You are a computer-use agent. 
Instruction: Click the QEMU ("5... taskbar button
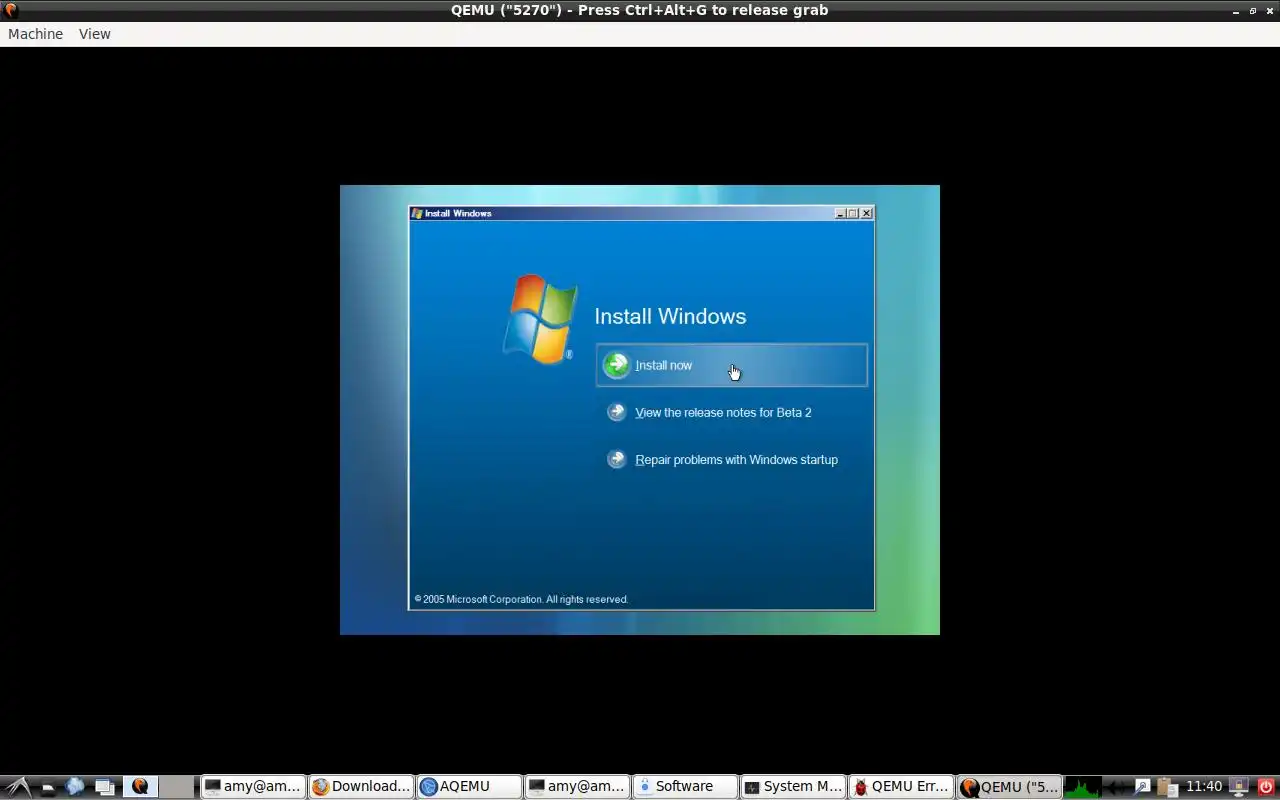(1009, 787)
